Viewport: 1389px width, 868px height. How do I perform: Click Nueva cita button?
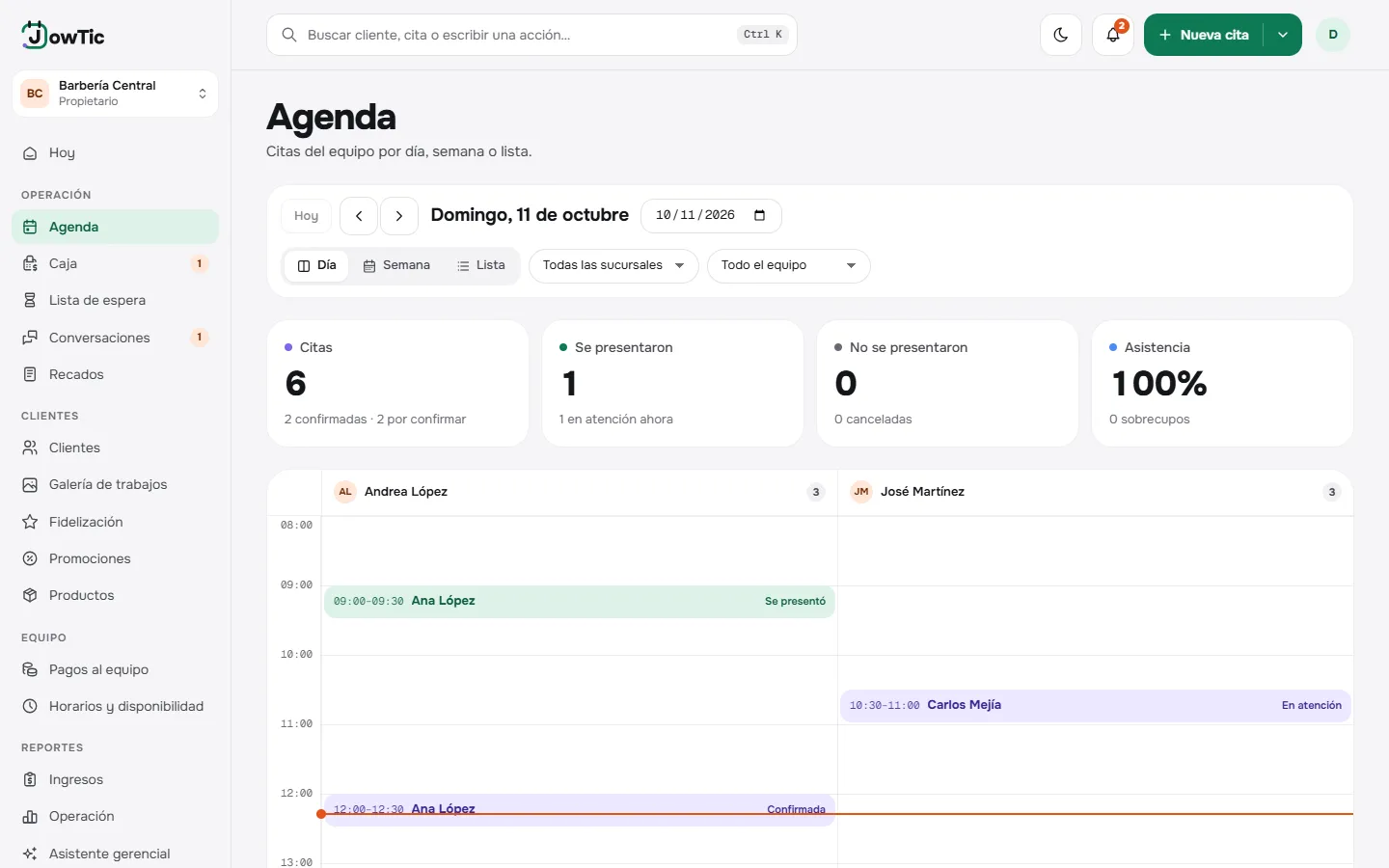pyautogui.click(x=1204, y=35)
